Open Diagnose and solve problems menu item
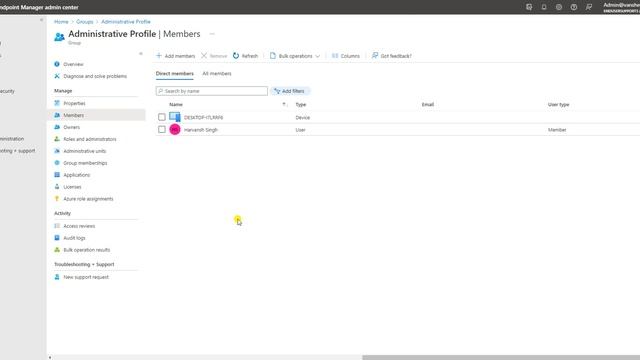The width and height of the screenshot is (640, 360). click(x=95, y=76)
